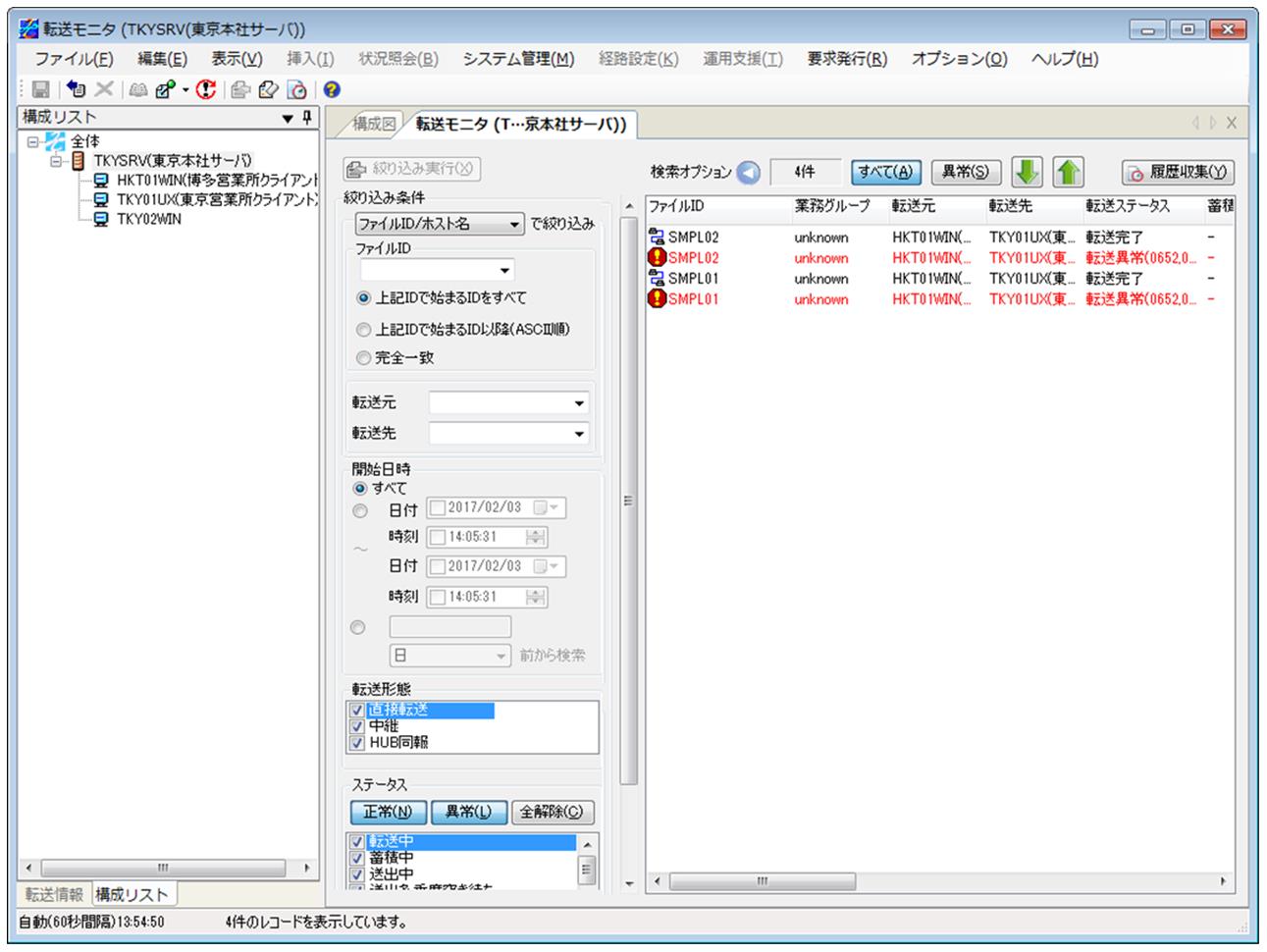
Task: Switch to the 転送情報 tab
Action: [x=54, y=894]
